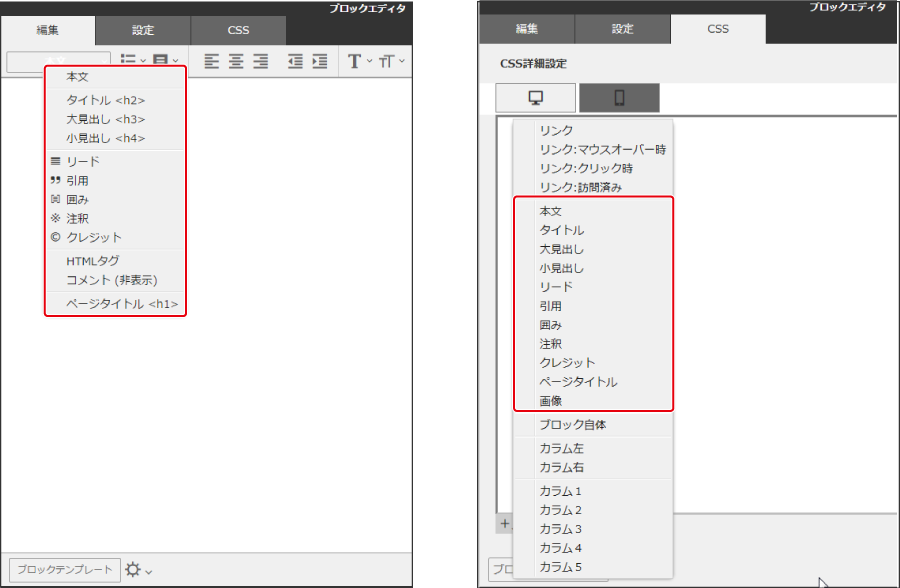This screenshot has width=900, height=588.
Task: Select the CSS tab in right editor
Action: pos(718,29)
